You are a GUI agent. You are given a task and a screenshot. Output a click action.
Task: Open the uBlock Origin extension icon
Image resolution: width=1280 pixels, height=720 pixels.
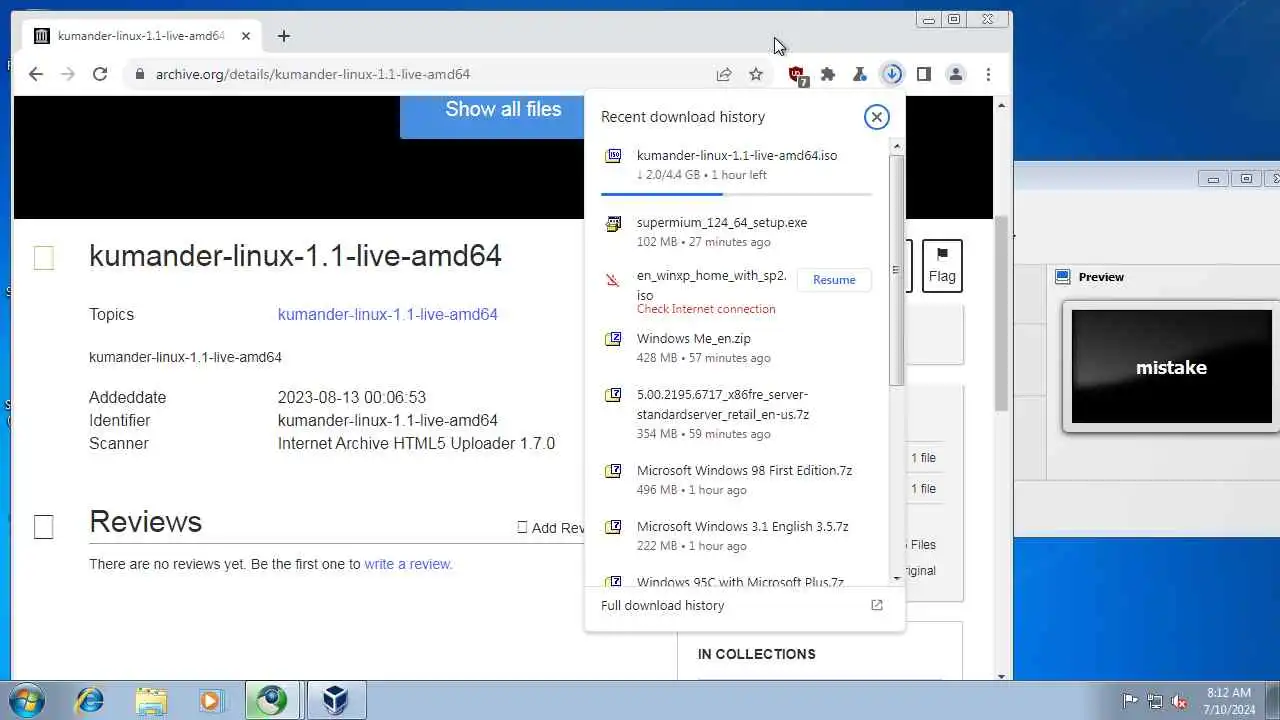(x=797, y=75)
